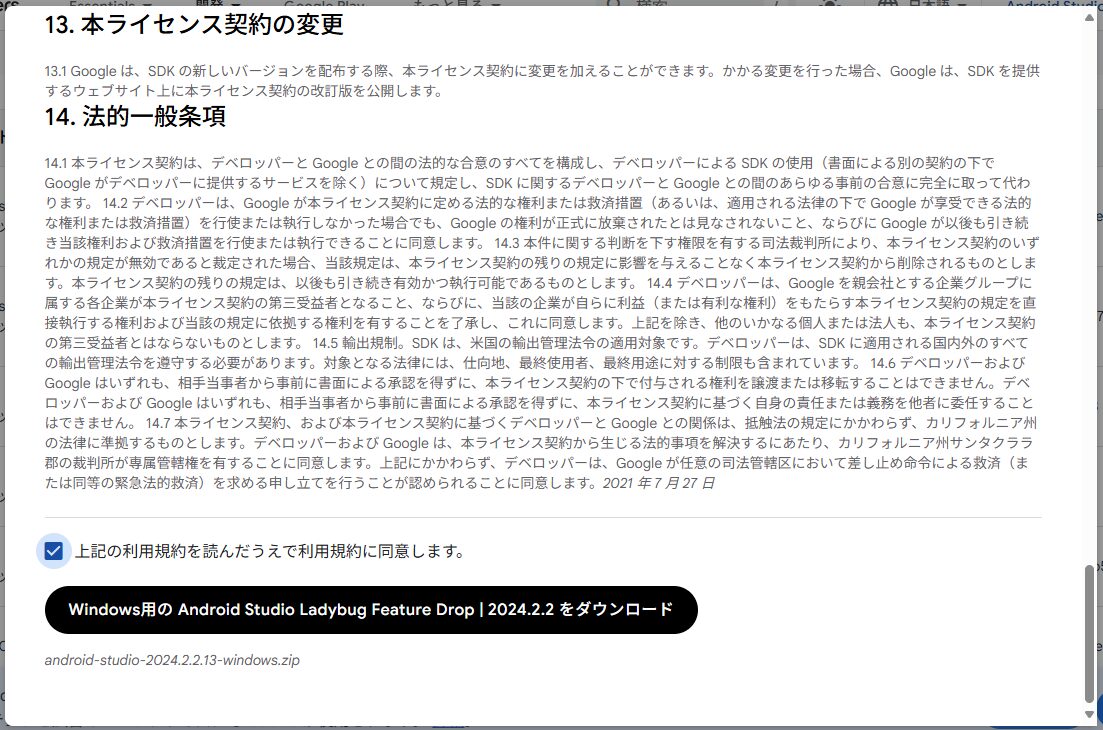
Task: Click the android-studio-2024.2.2.13-windows.zip filename text
Action: 172,660
